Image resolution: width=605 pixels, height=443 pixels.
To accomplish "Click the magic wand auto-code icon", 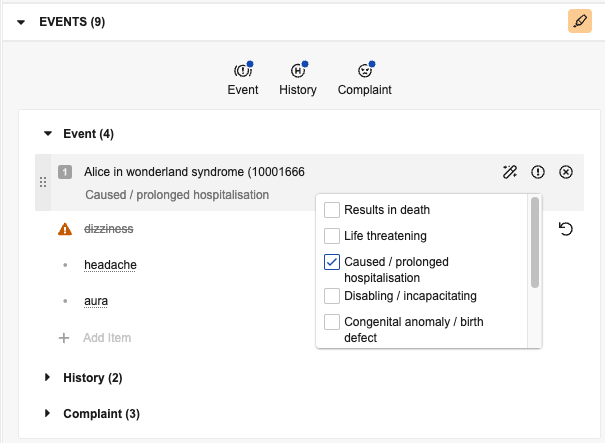I will click(510, 172).
